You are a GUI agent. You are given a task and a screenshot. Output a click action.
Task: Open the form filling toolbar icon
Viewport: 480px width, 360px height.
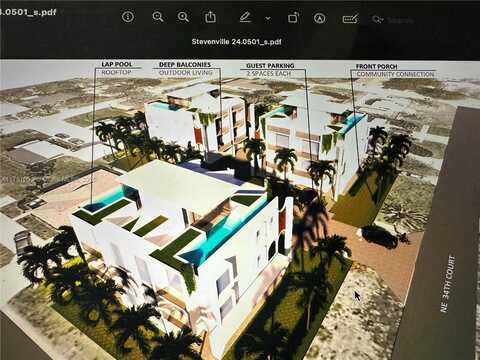(x=350, y=19)
